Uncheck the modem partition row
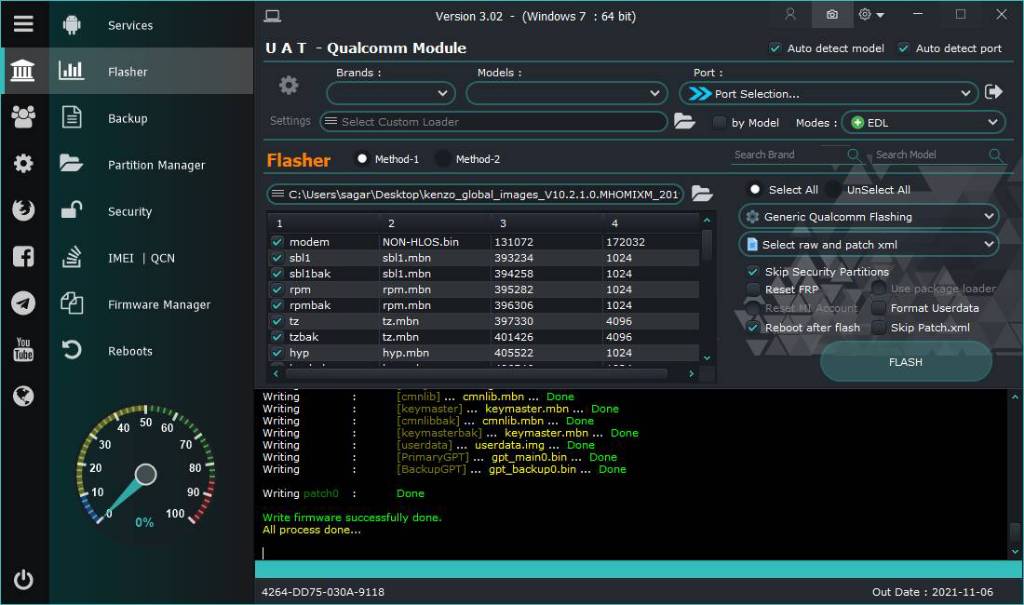 coord(277,242)
